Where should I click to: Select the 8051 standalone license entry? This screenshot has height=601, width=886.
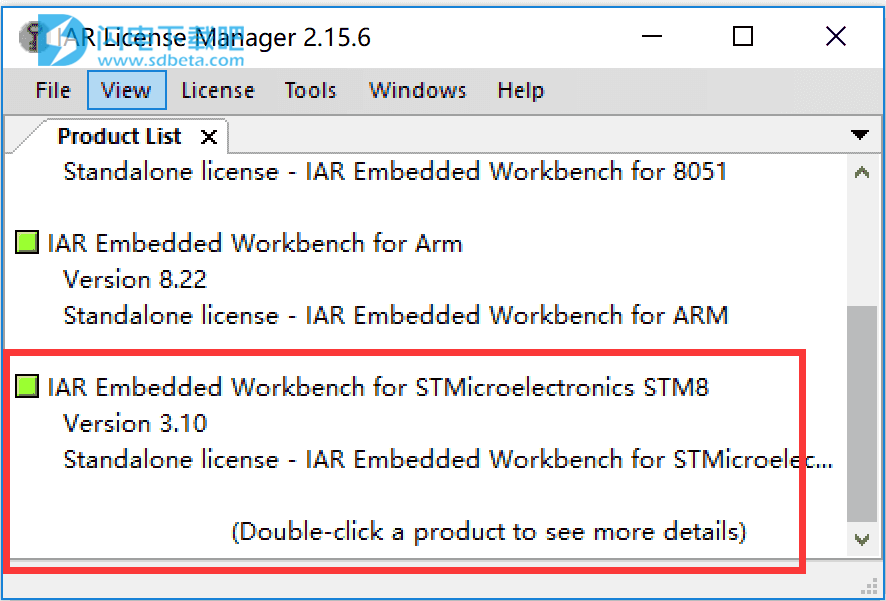tap(395, 171)
